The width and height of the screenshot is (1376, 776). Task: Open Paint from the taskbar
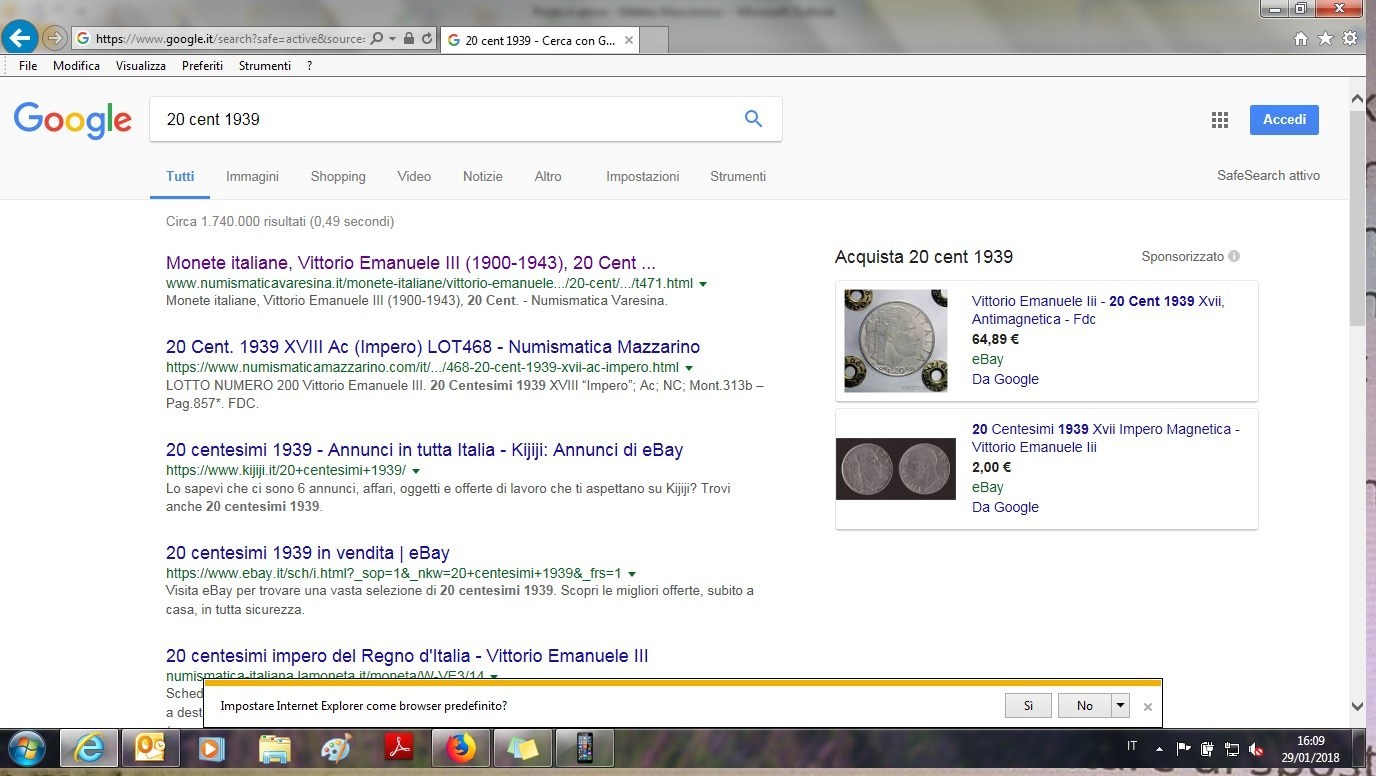pos(336,748)
